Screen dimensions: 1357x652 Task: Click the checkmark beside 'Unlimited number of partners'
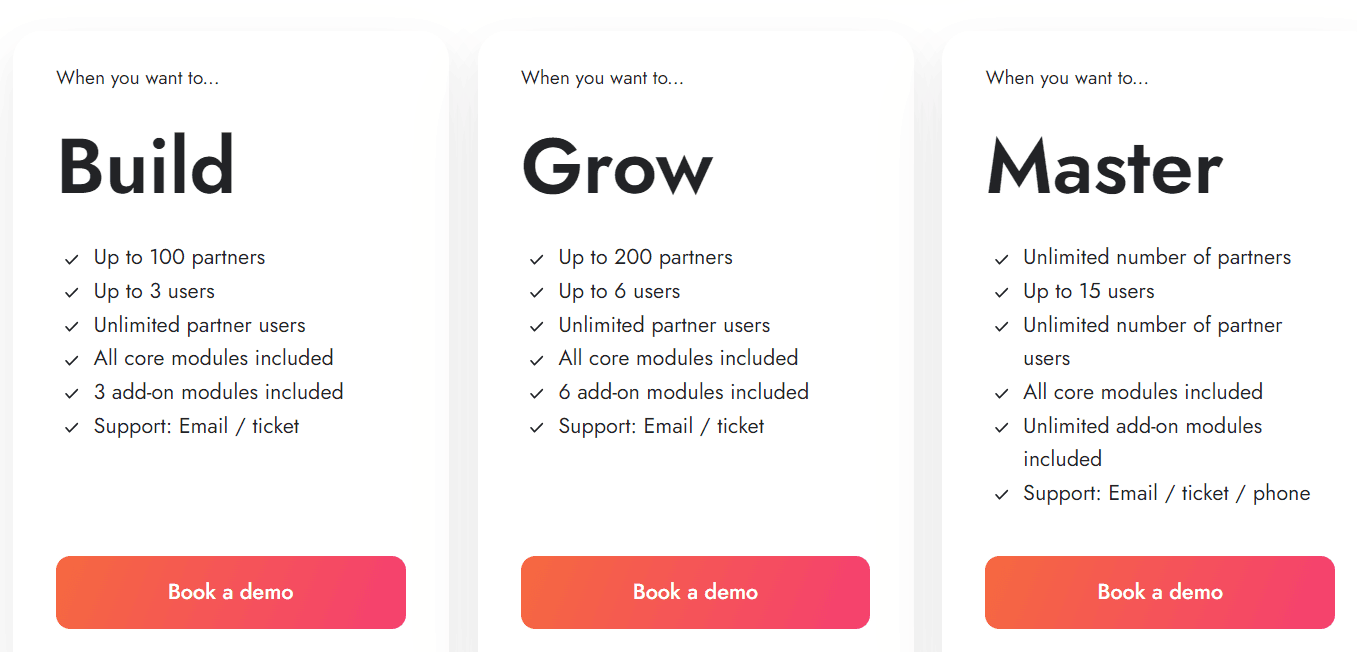pos(1001,258)
